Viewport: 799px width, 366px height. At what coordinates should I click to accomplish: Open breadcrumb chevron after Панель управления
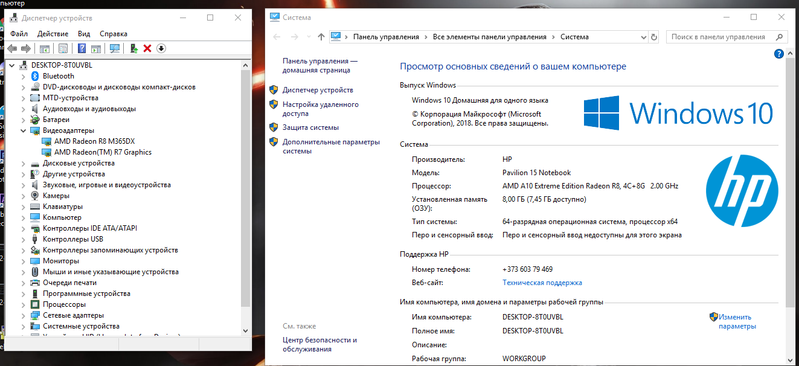(426, 37)
